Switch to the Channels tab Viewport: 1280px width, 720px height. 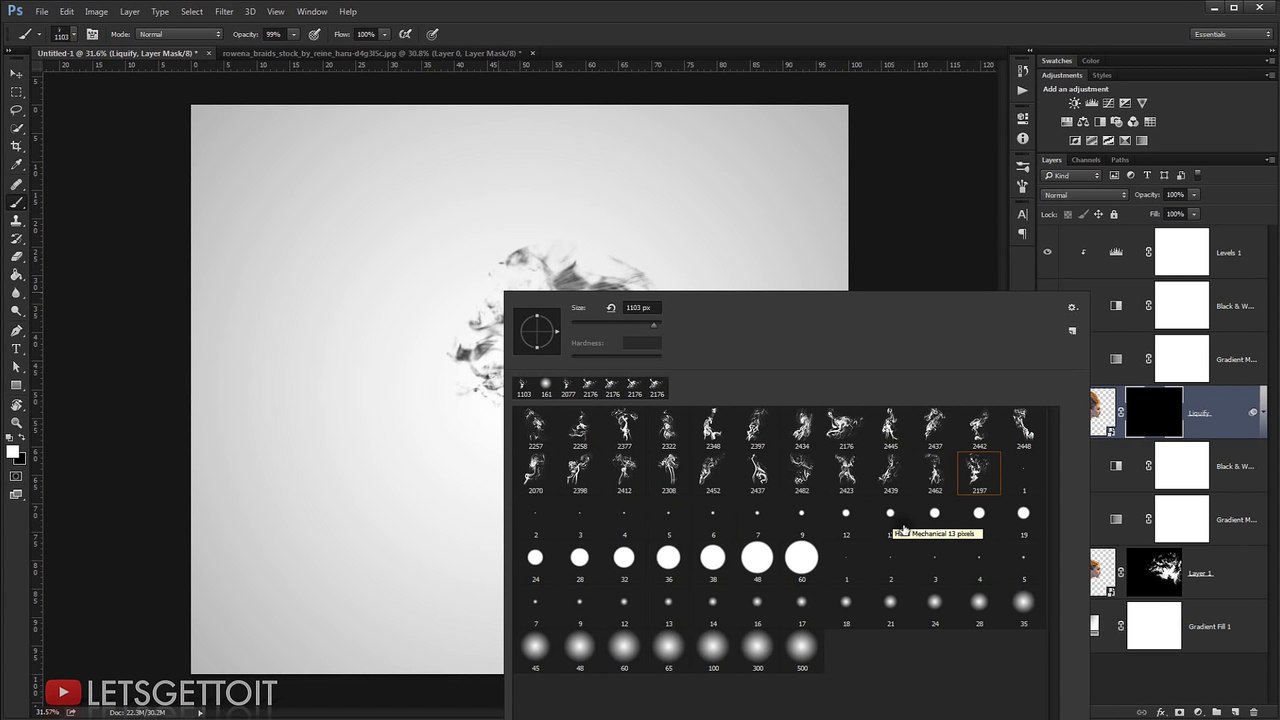click(x=1086, y=160)
